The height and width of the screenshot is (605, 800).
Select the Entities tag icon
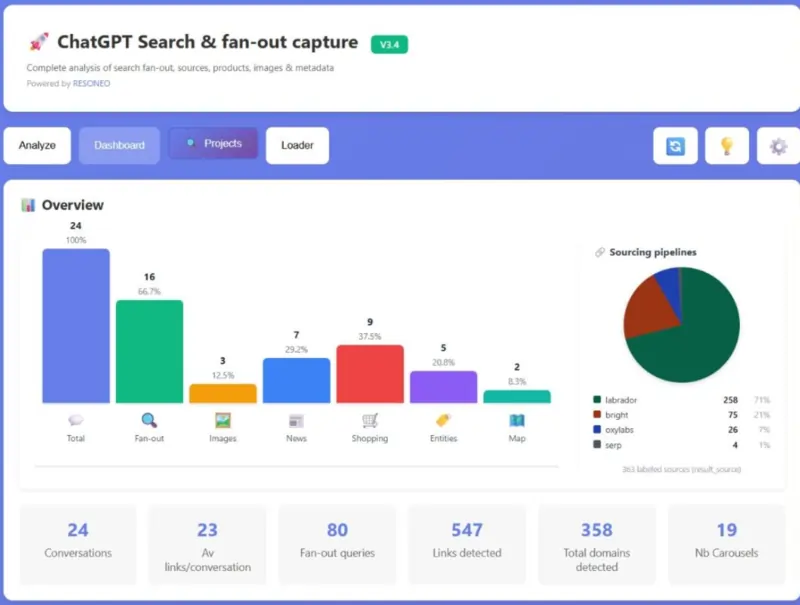(443, 420)
